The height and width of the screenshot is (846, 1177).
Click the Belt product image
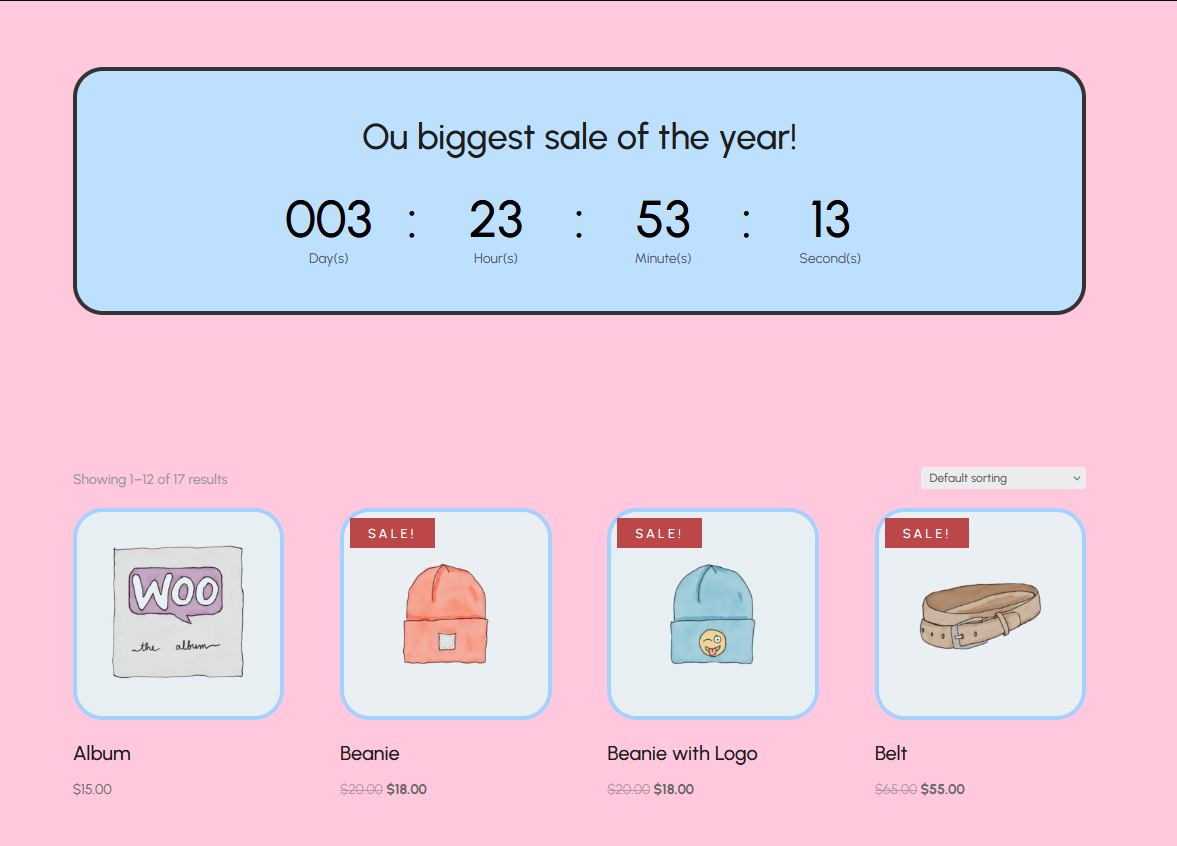click(980, 614)
